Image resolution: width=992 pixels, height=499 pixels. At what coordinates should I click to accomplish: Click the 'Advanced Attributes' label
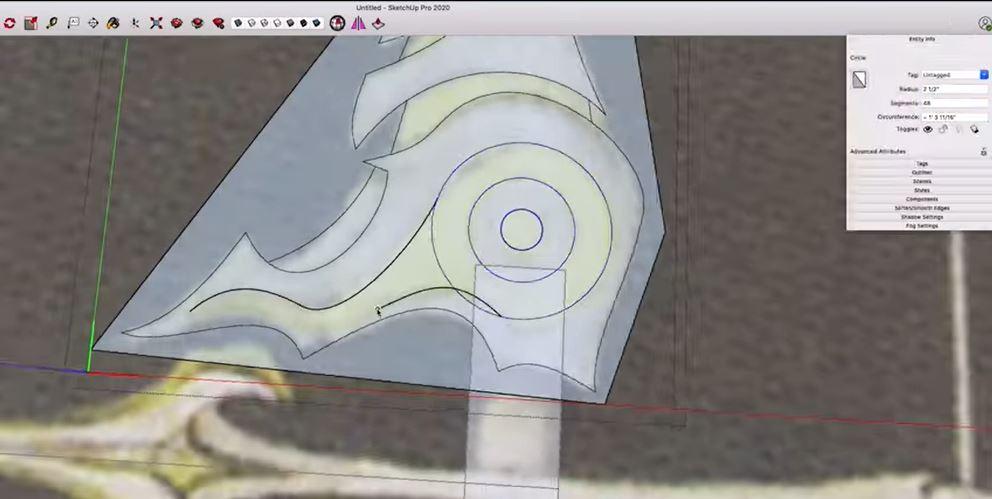pyautogui.click(x=877, y=152)
